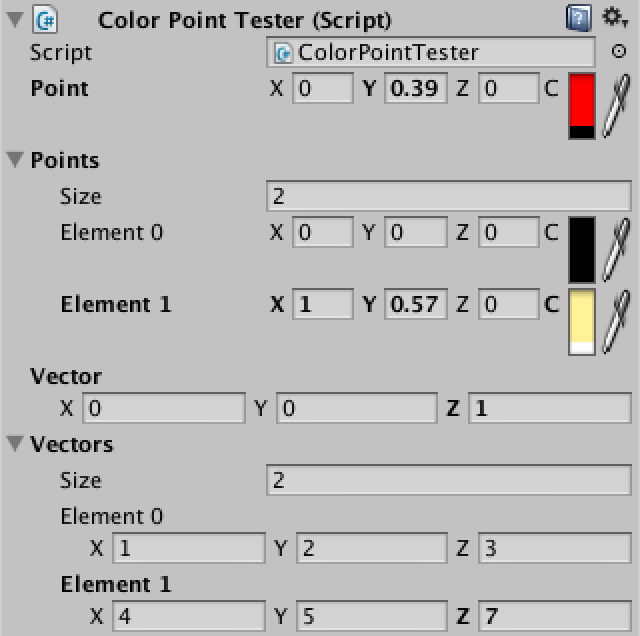Use the eyedropper for Points Element 1

pyautogui.click(x=616, y=322)
